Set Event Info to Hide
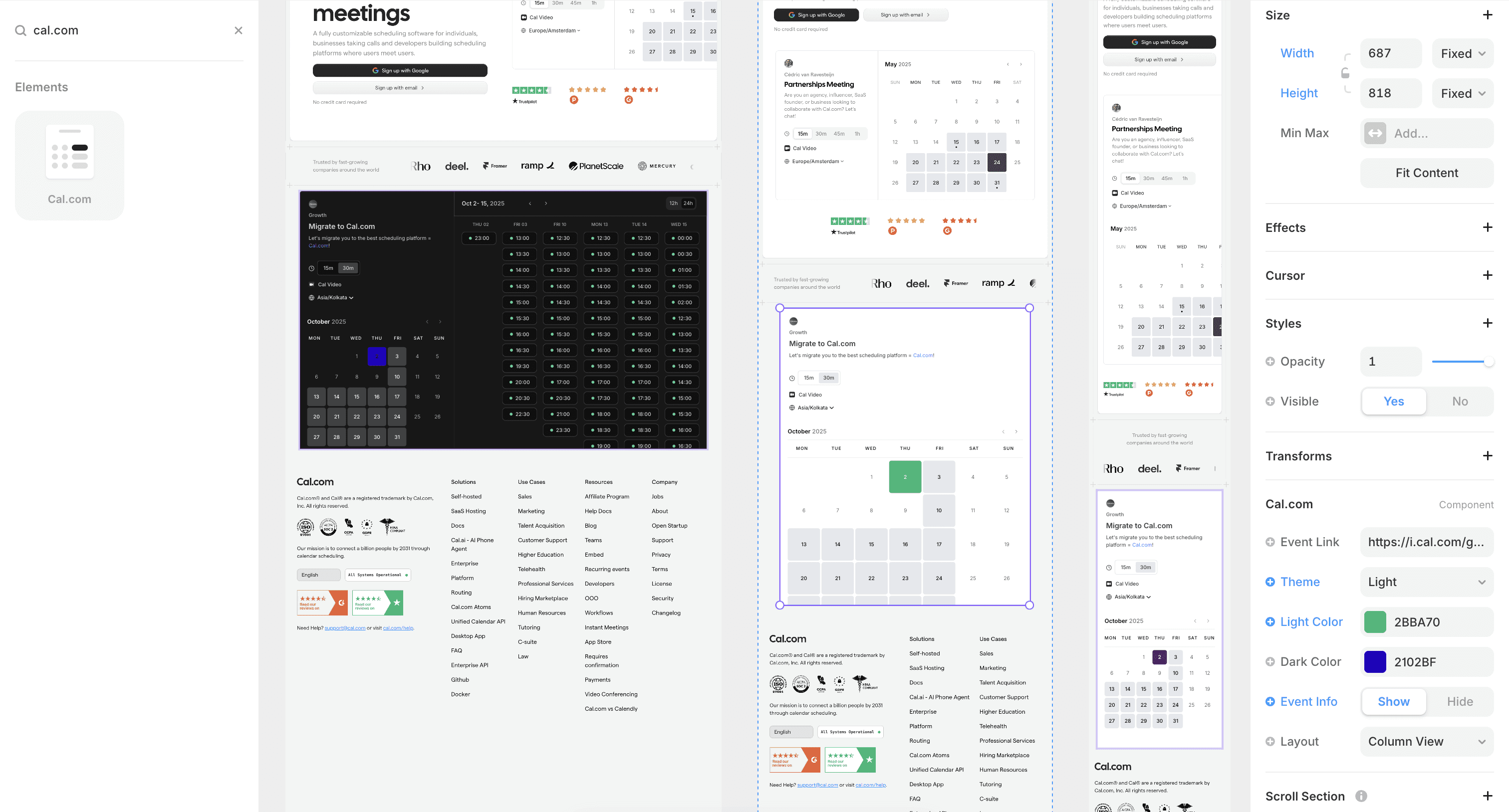Image resolution: width=1509 pixels, height=812 pixels. 1460,701
